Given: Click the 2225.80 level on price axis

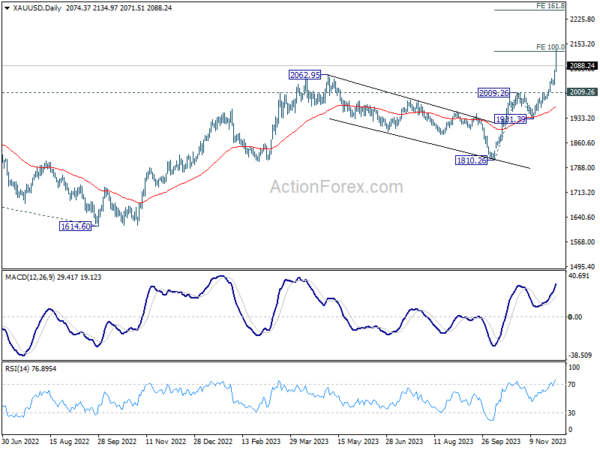Looking at the screenshot, I should point(582,19).
